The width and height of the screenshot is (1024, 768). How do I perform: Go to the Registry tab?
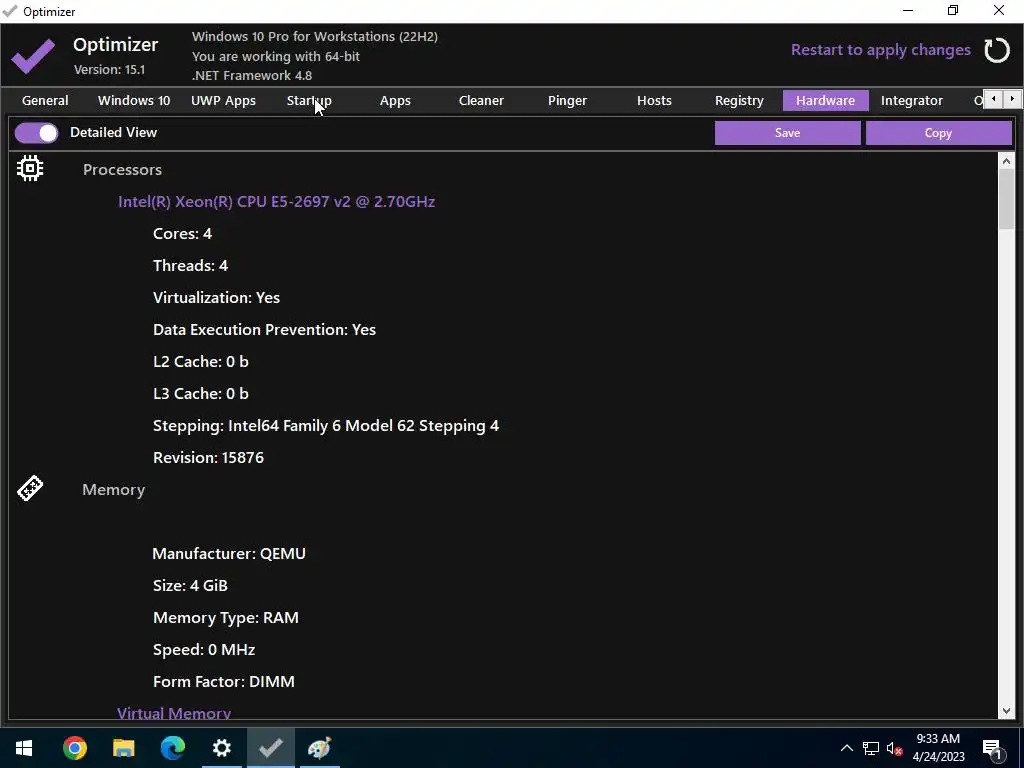click(739, 101)
